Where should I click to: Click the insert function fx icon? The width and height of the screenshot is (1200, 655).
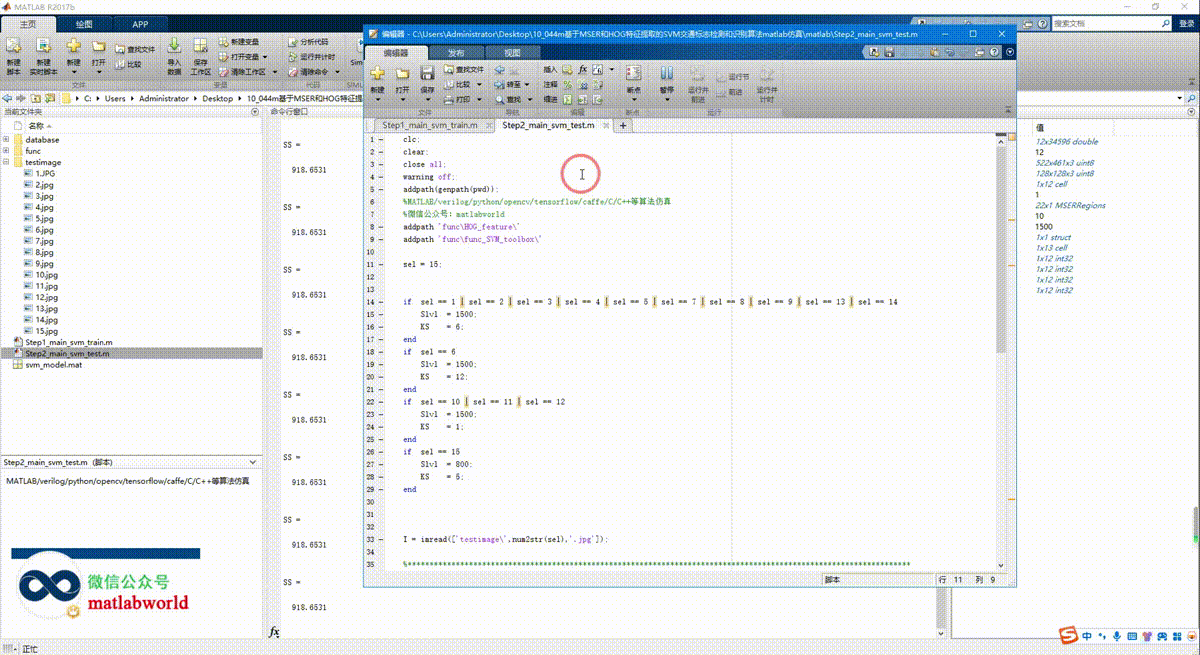pos(582,70)
